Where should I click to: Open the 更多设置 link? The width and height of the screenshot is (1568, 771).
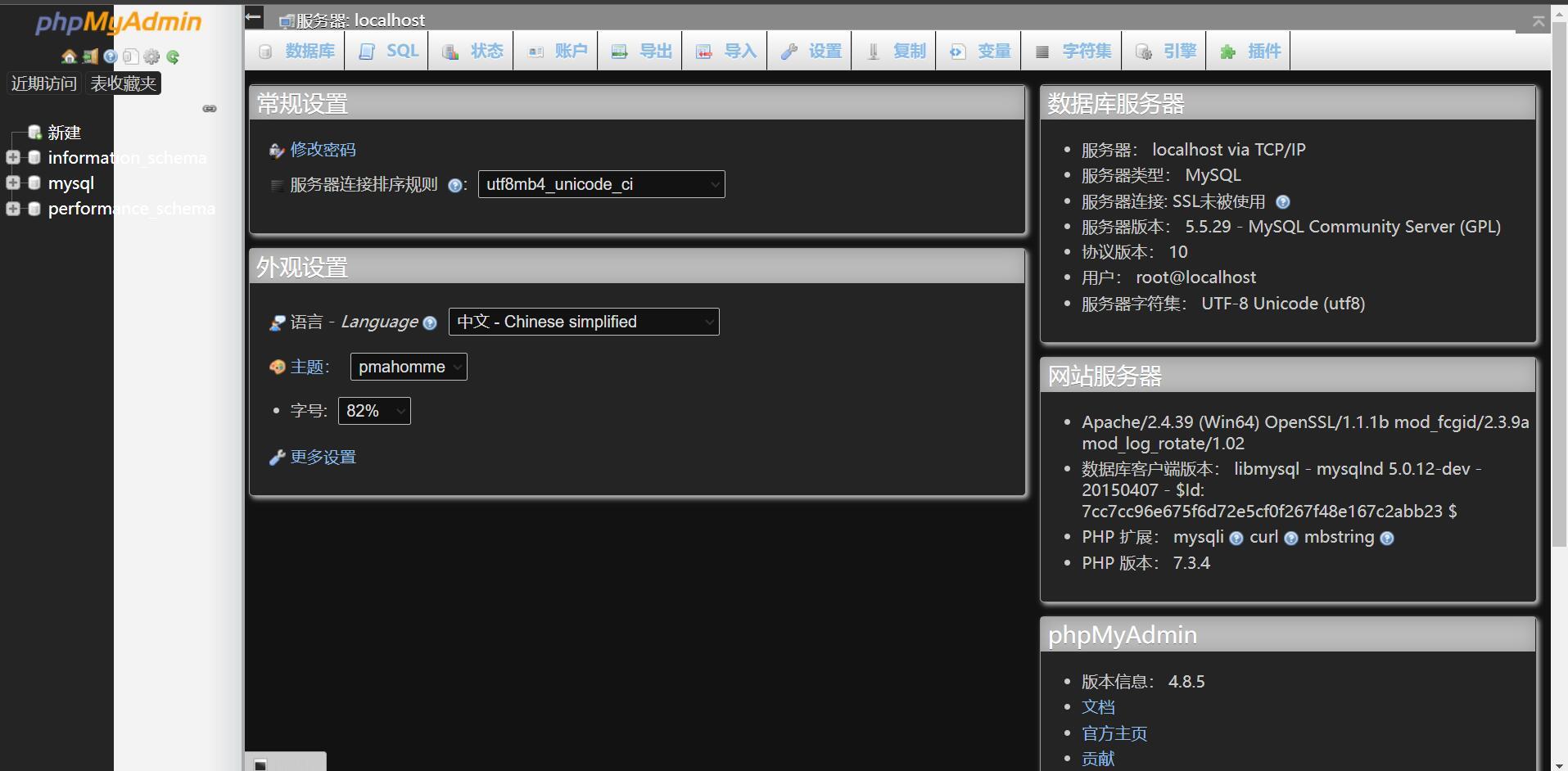[323, 457]
